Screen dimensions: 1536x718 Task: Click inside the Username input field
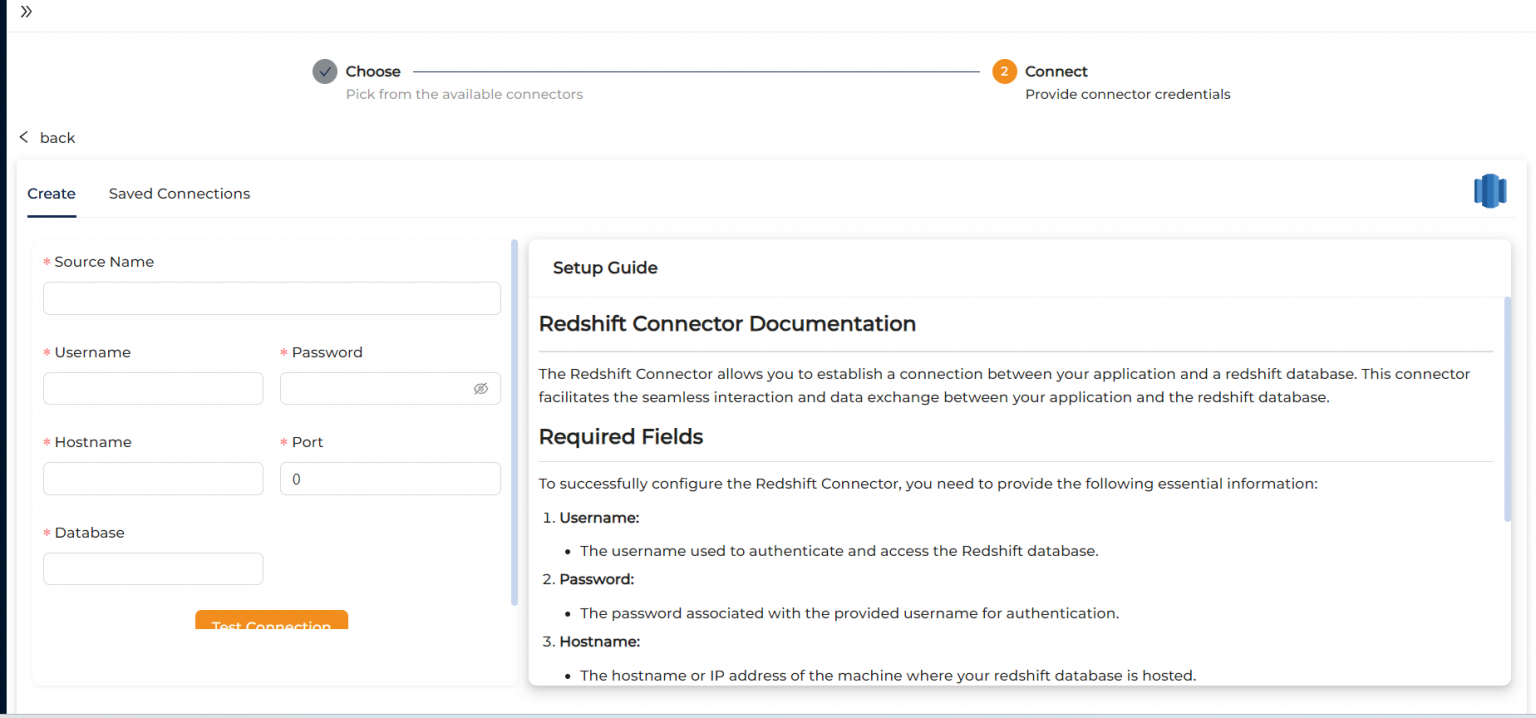point(153,388)
